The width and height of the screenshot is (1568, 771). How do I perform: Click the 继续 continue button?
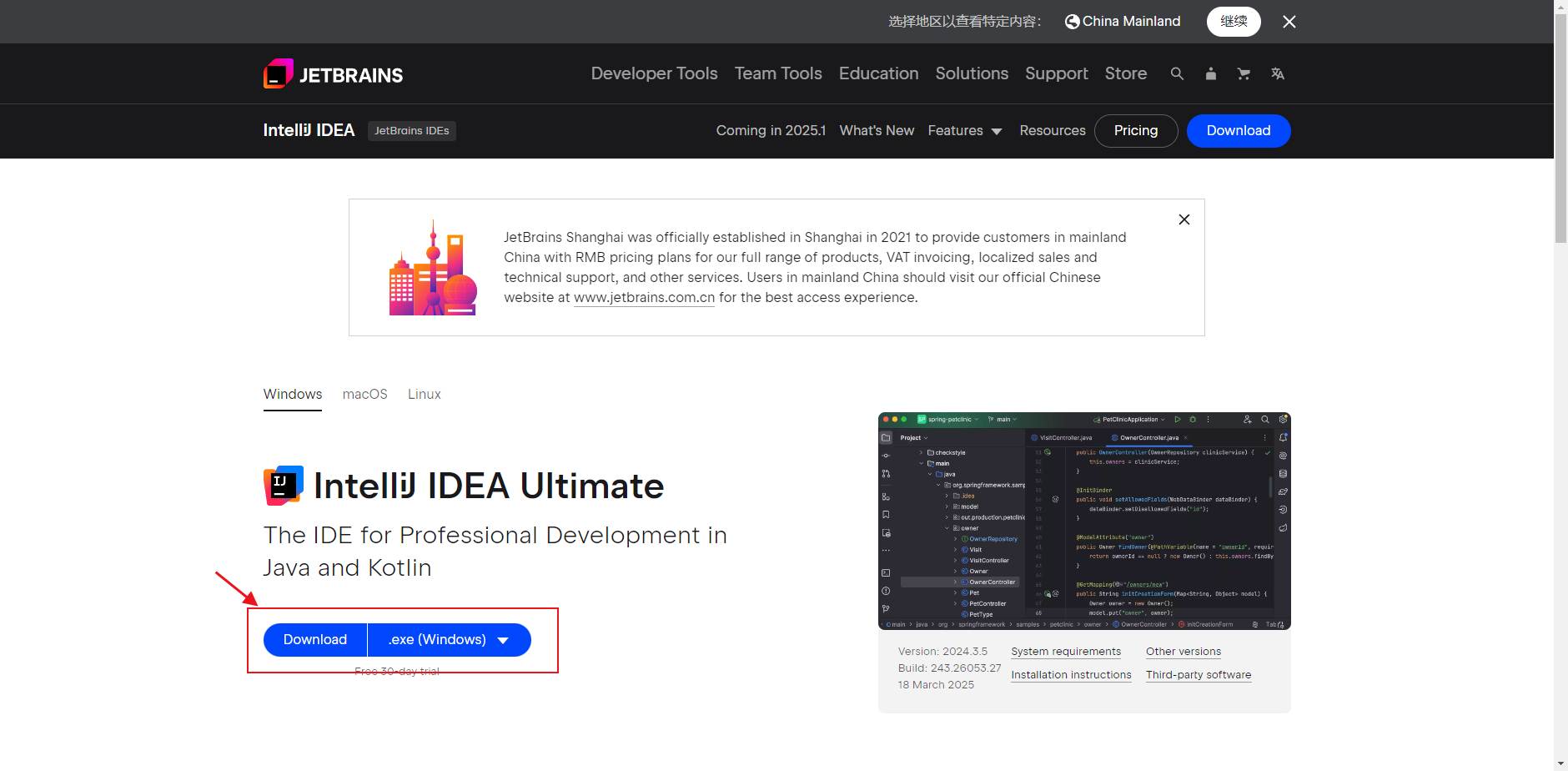click(1234, 22)
